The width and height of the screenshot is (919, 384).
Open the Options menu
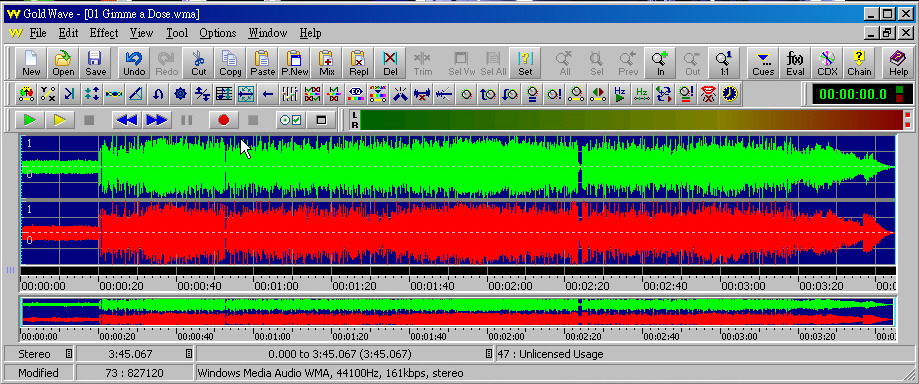point(217,33)
